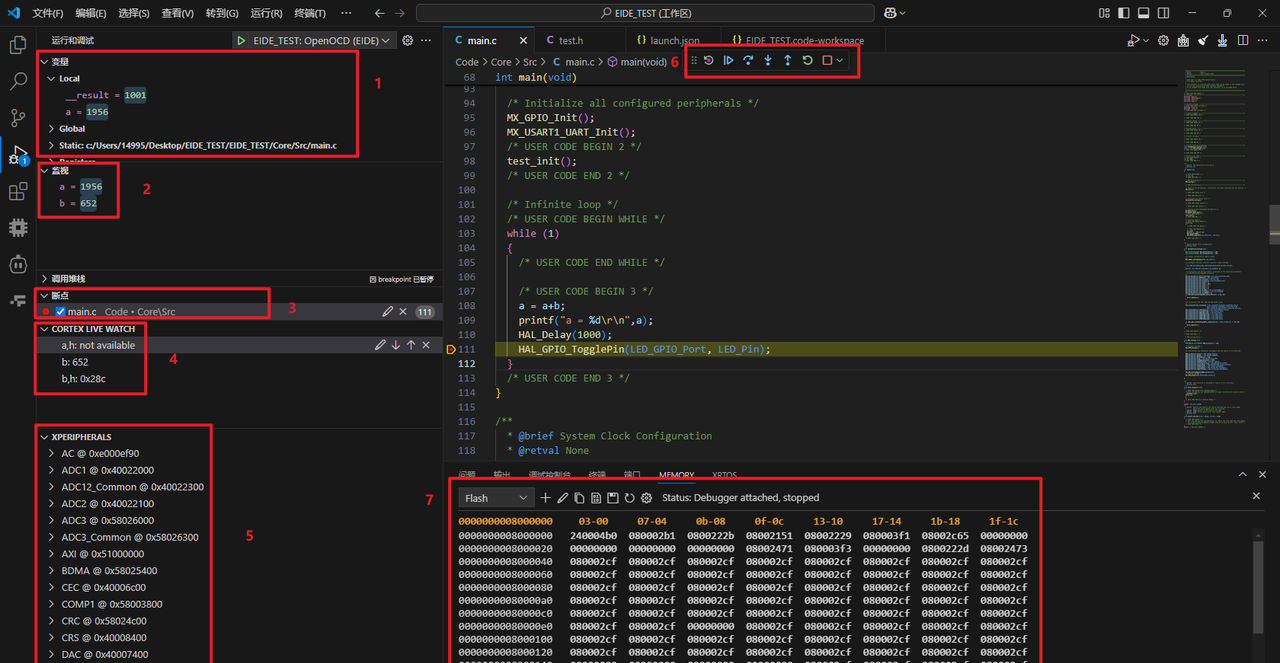Add a new memory view with plus icon

pos(545,497)
